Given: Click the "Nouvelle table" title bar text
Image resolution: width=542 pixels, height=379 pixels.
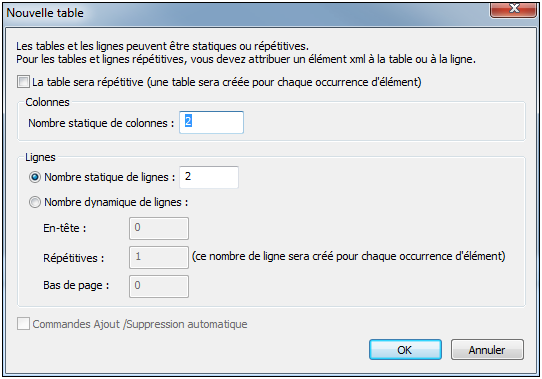Looking at the screenshot, I should (x=45, y=13).
